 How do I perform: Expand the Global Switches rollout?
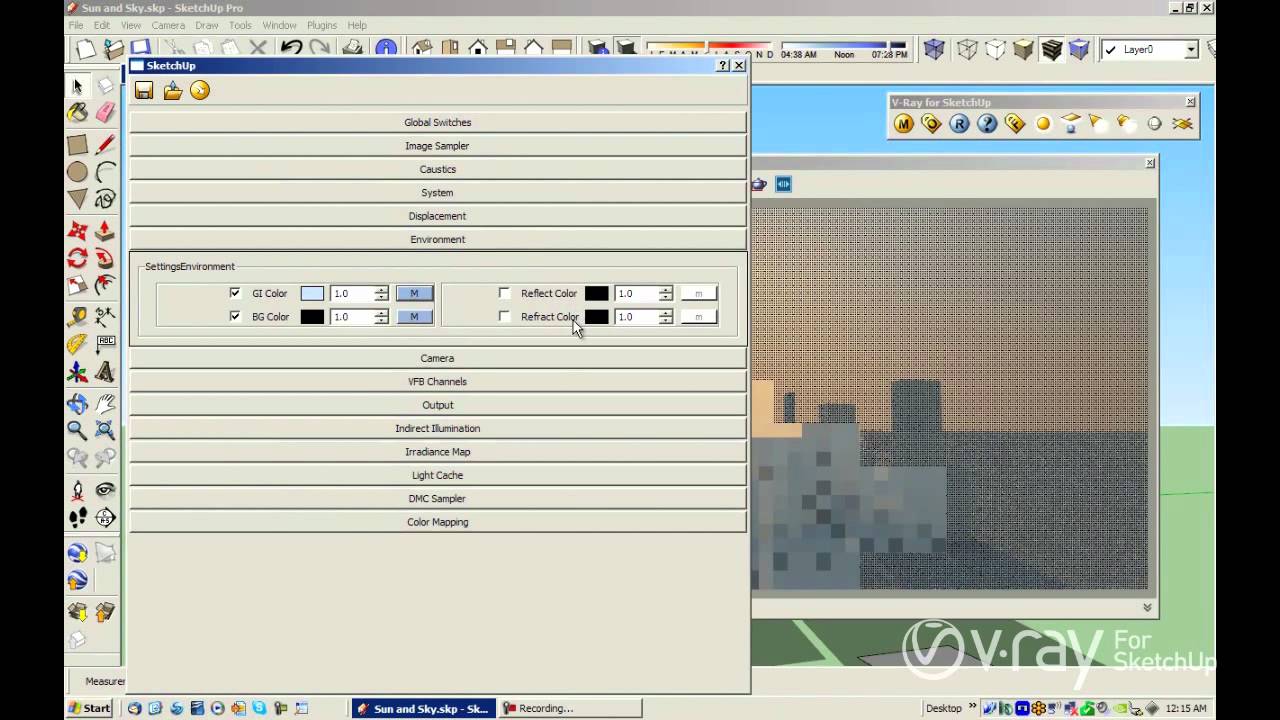(438, 122)
